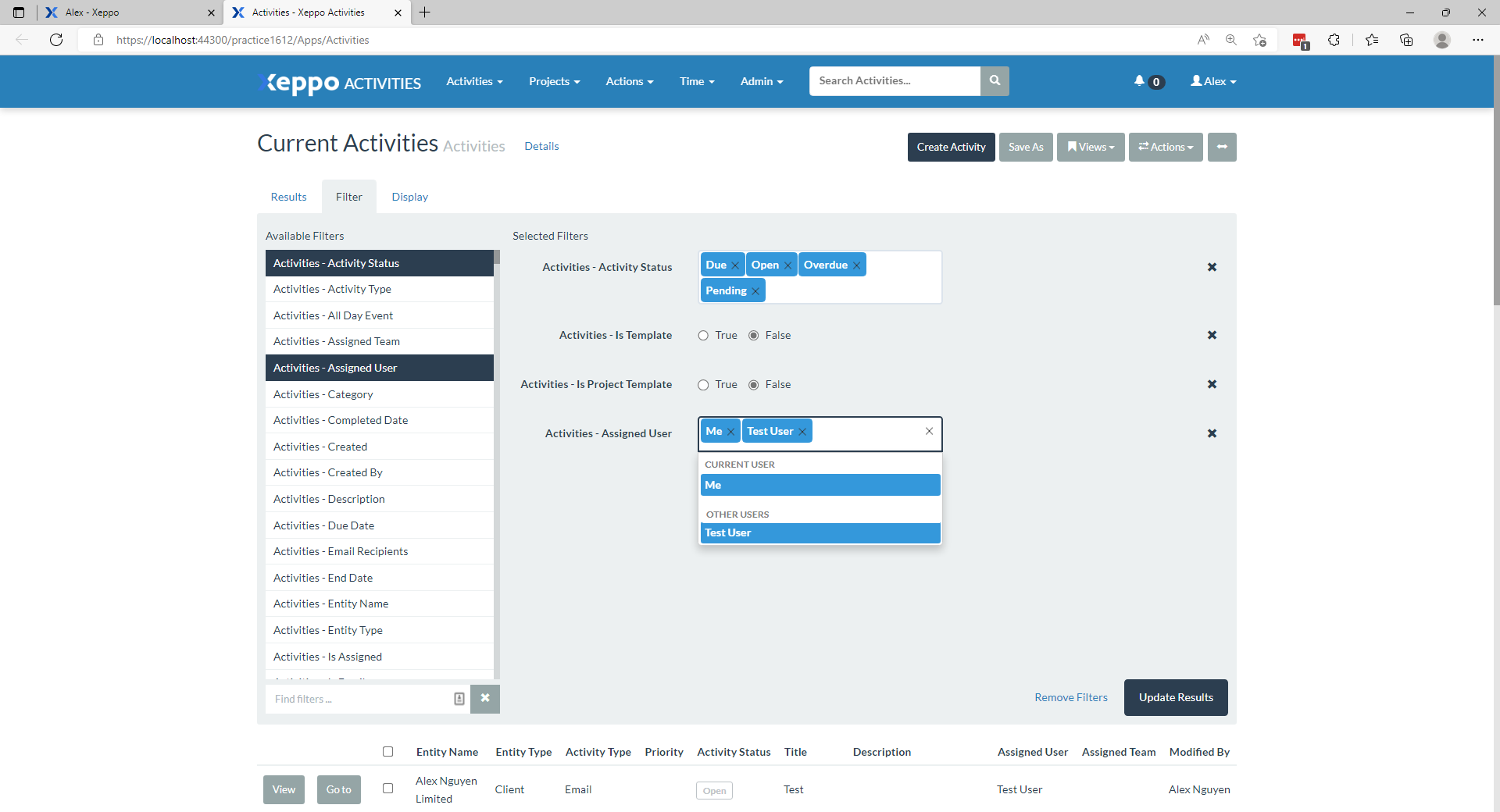Click the search magnifier button

point(994,81)
